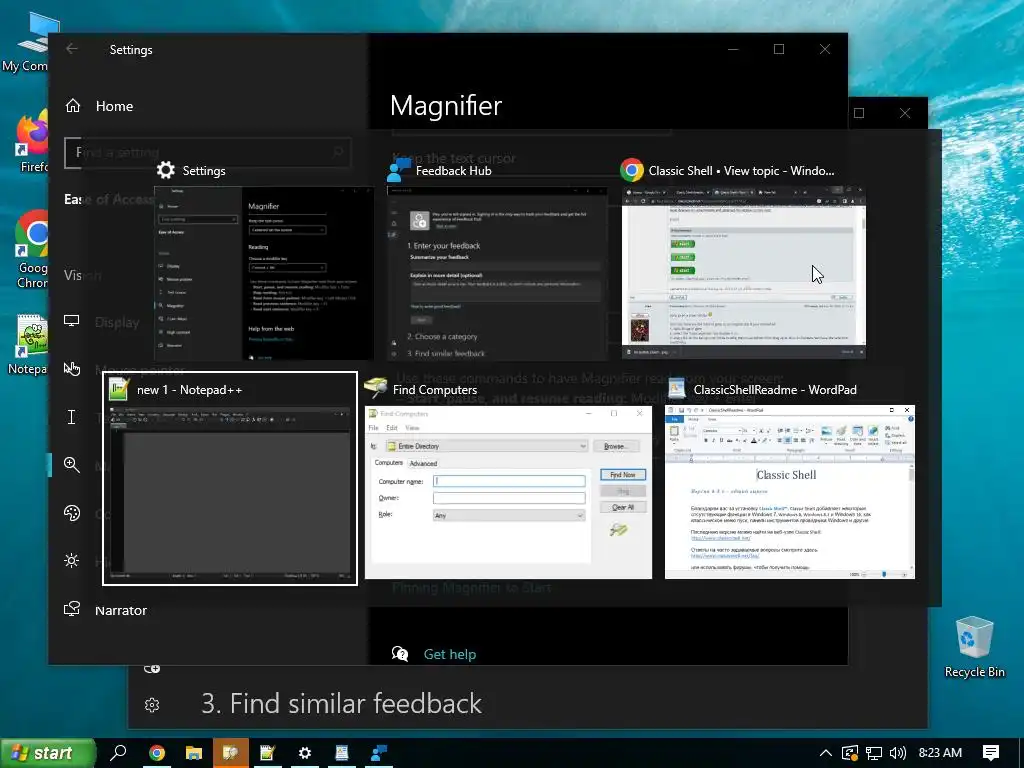1024x768 pixels.
Task: Select the Classic Shell Chrome window thumbnail
Action: tap(744, 273)
